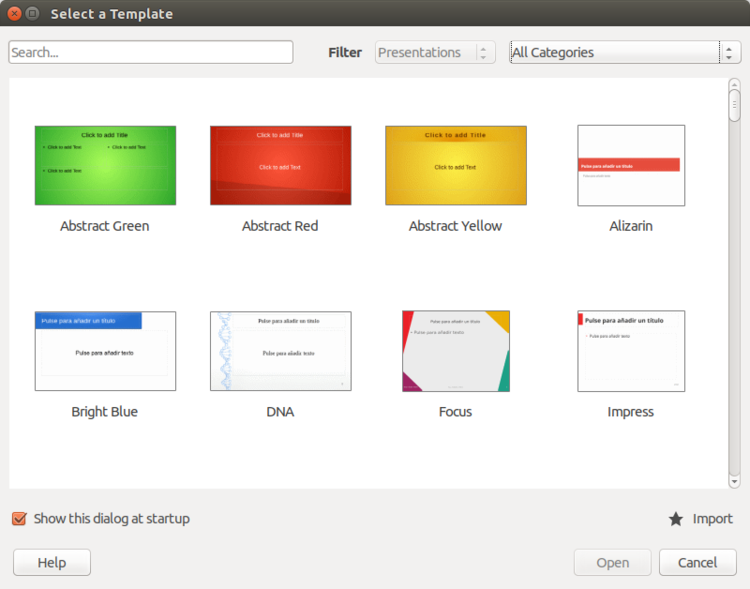This screenshot has height=589, width=750.
Task: Click the vertical scrollbar handle
Action: tap(734, 105)
